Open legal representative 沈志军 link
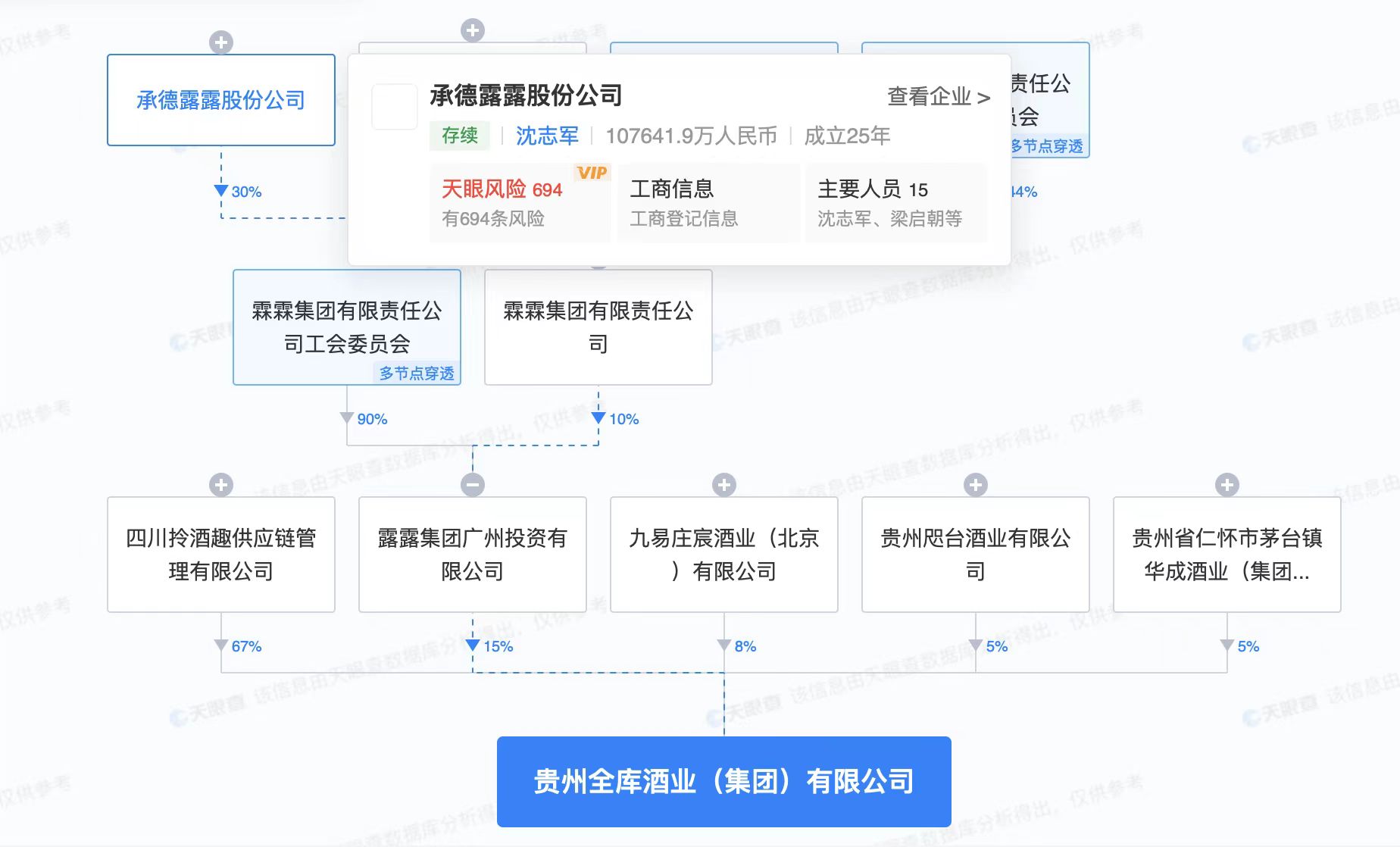 coord(547,136)
